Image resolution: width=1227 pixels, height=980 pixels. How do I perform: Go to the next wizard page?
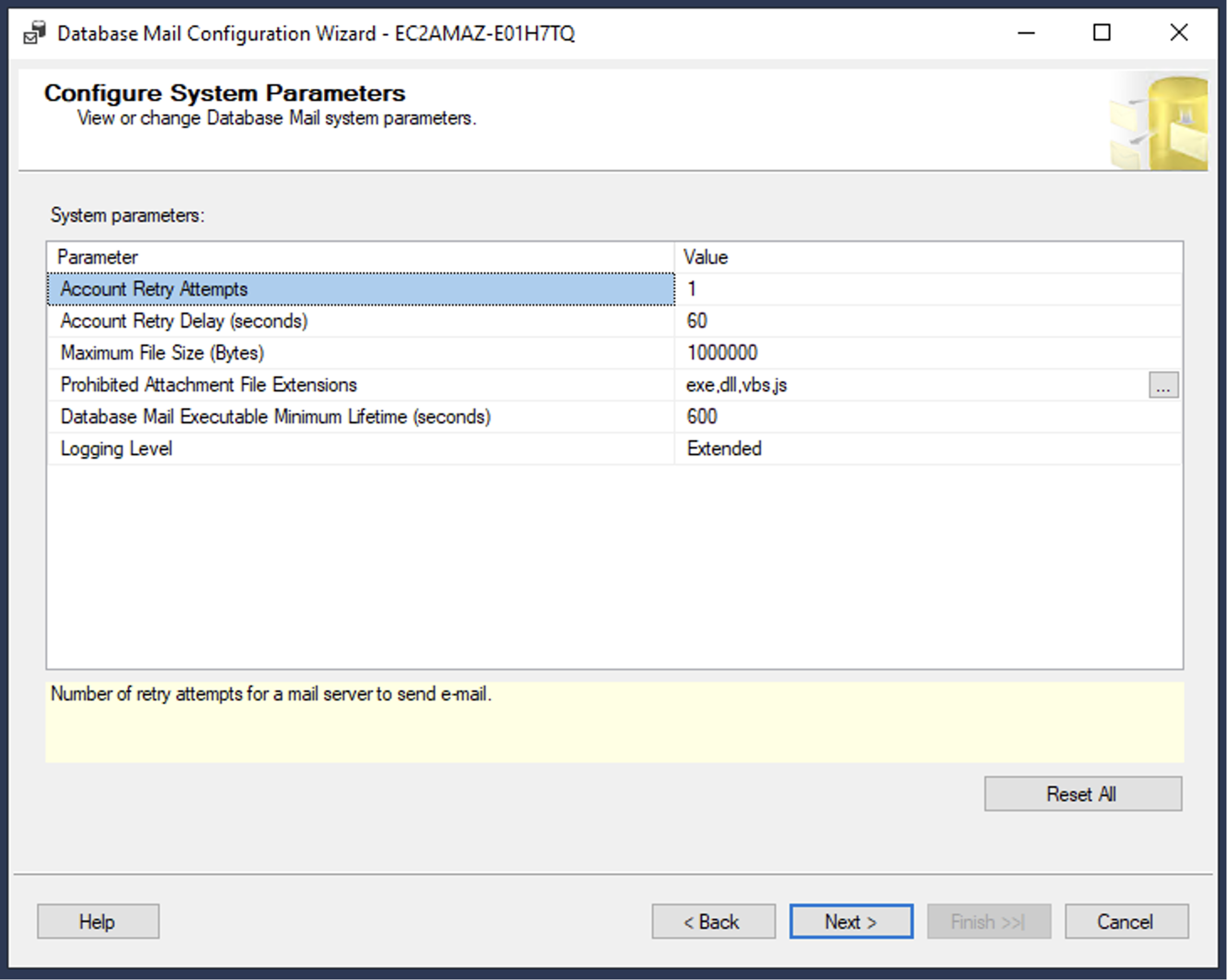pyautogui.click(x=851, y=922)
